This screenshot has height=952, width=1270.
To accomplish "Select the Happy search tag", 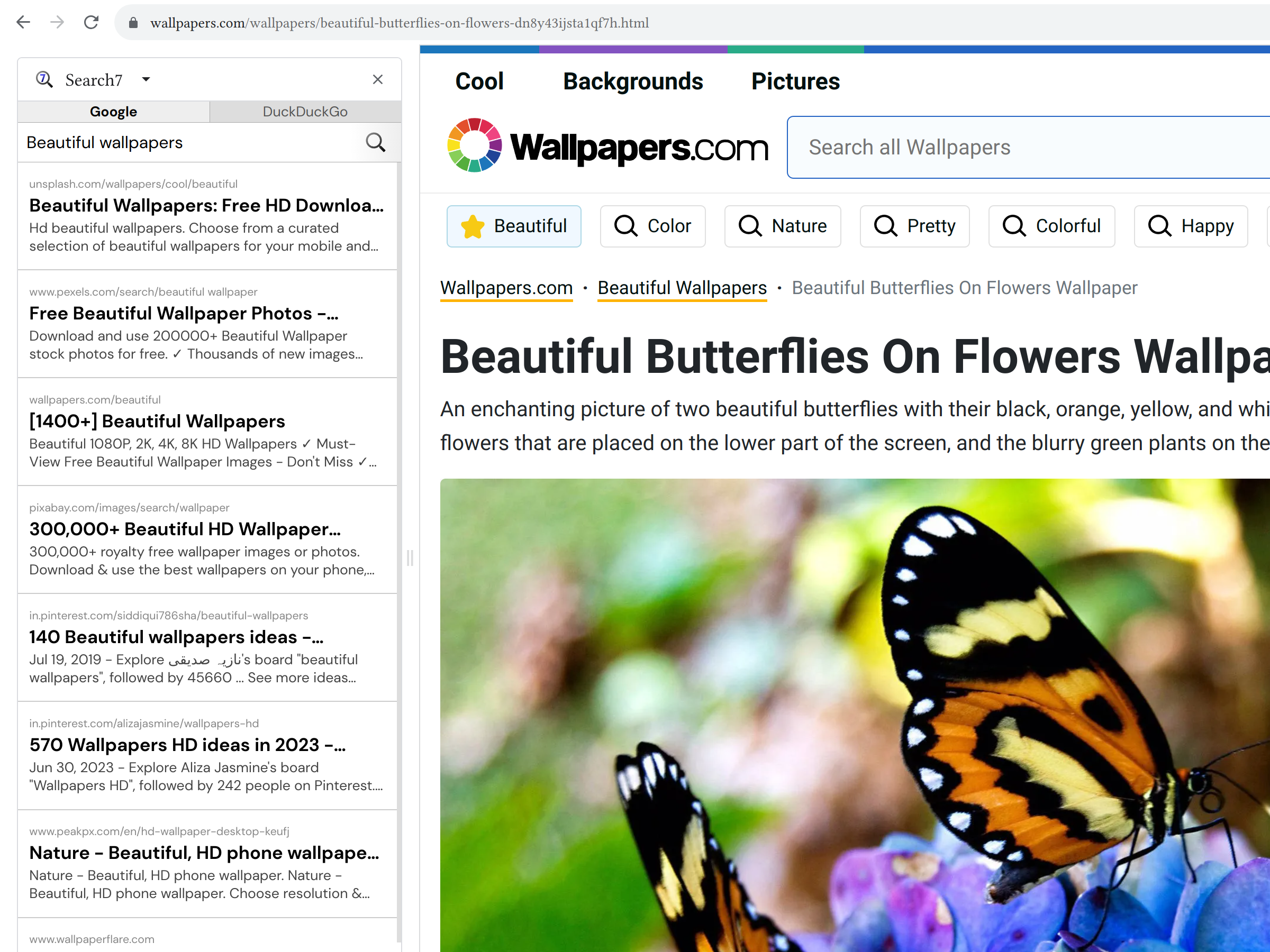I will pyautogui.click(x=1191, y=226).
